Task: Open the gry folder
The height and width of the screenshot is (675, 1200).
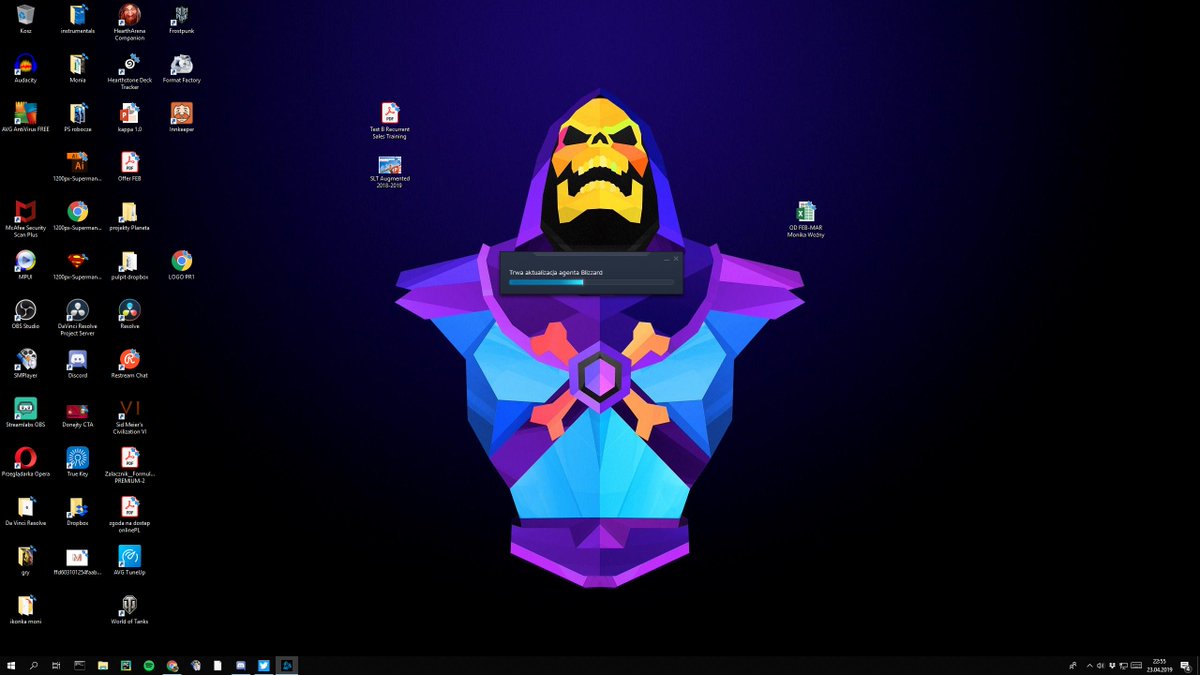Action: tap(26, 558)
